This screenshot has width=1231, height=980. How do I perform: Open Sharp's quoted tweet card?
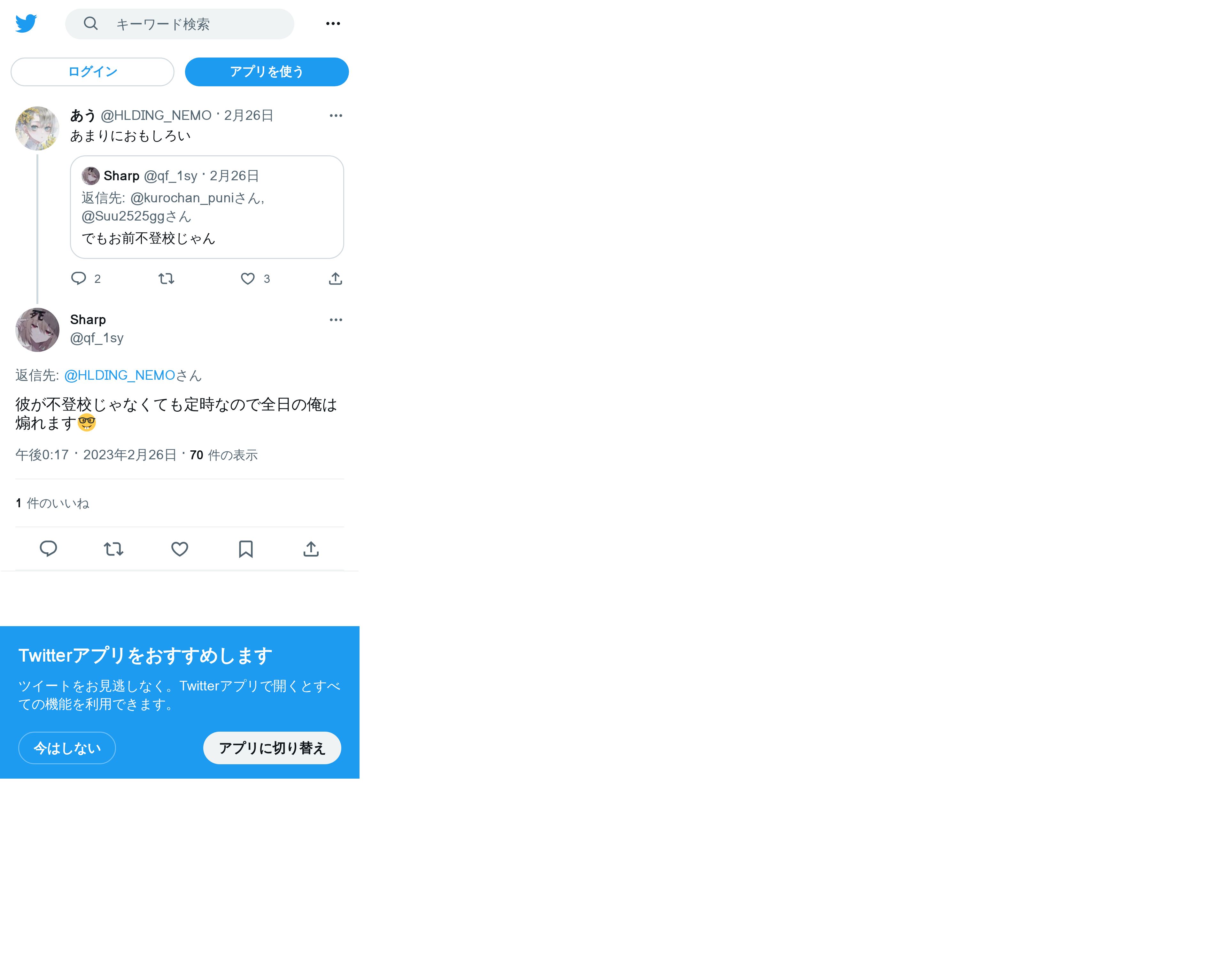[x=207, y=207]
